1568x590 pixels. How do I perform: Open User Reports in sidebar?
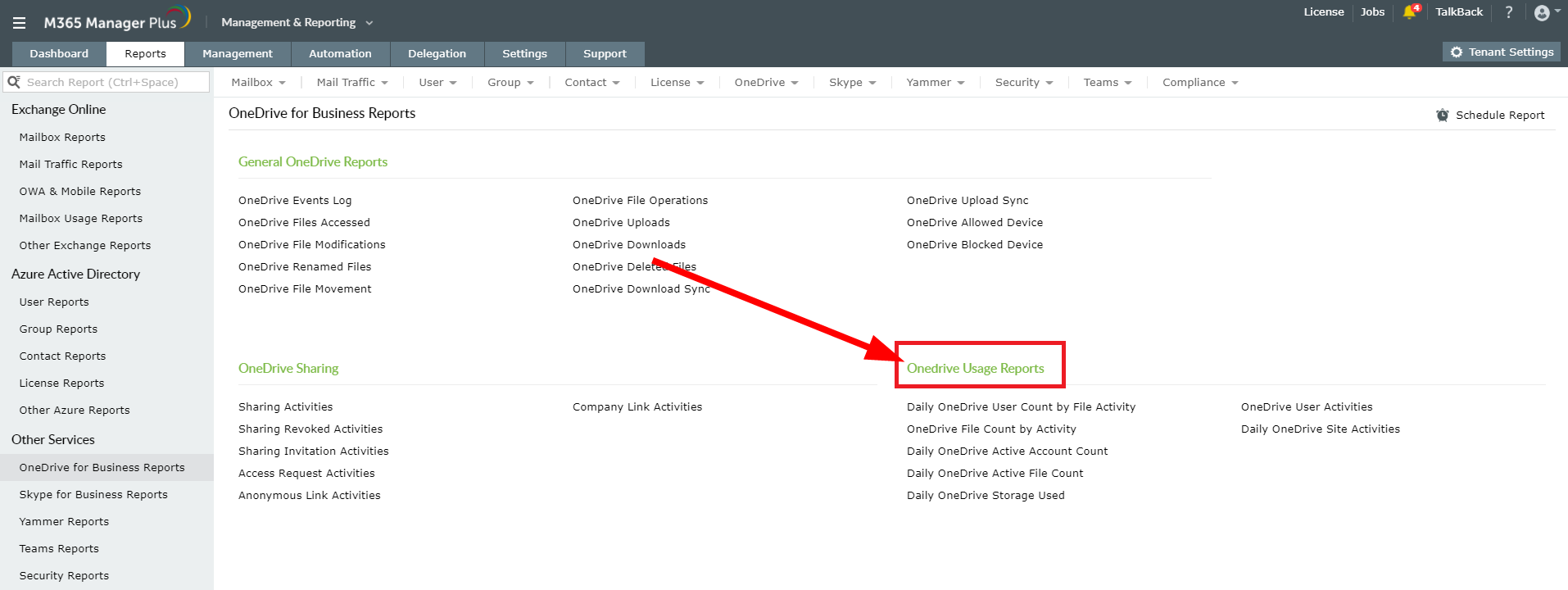tap(54, 302)
